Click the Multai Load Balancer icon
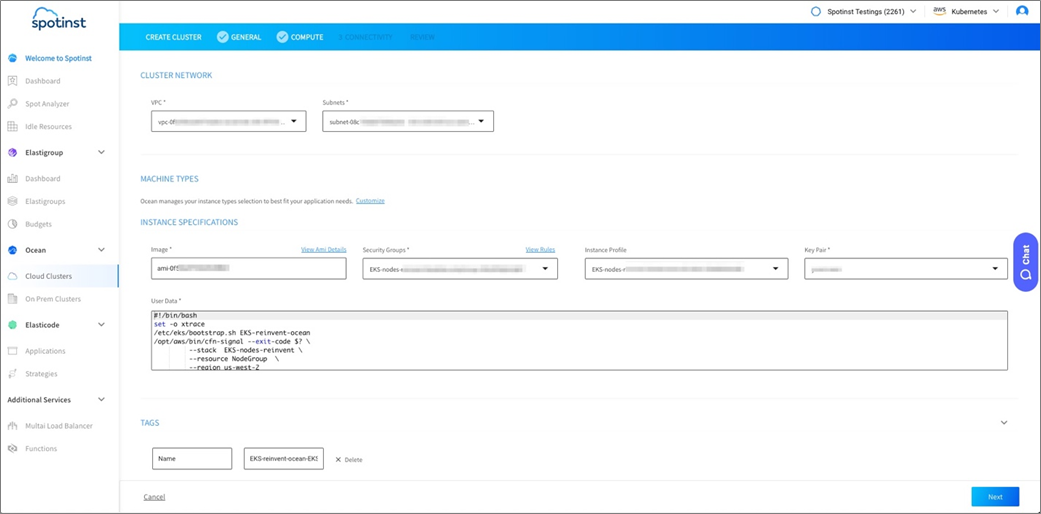 (12, 426)
